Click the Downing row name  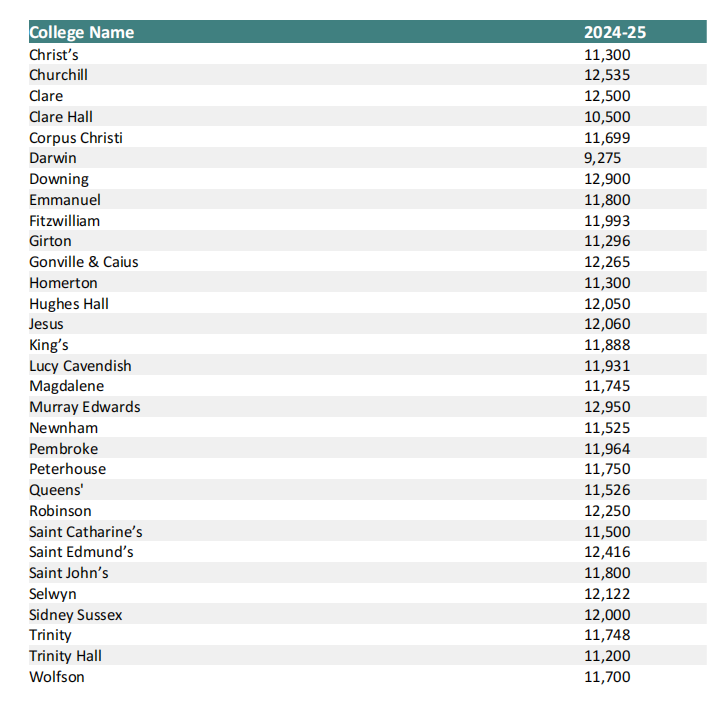click(x=59, y=179)
